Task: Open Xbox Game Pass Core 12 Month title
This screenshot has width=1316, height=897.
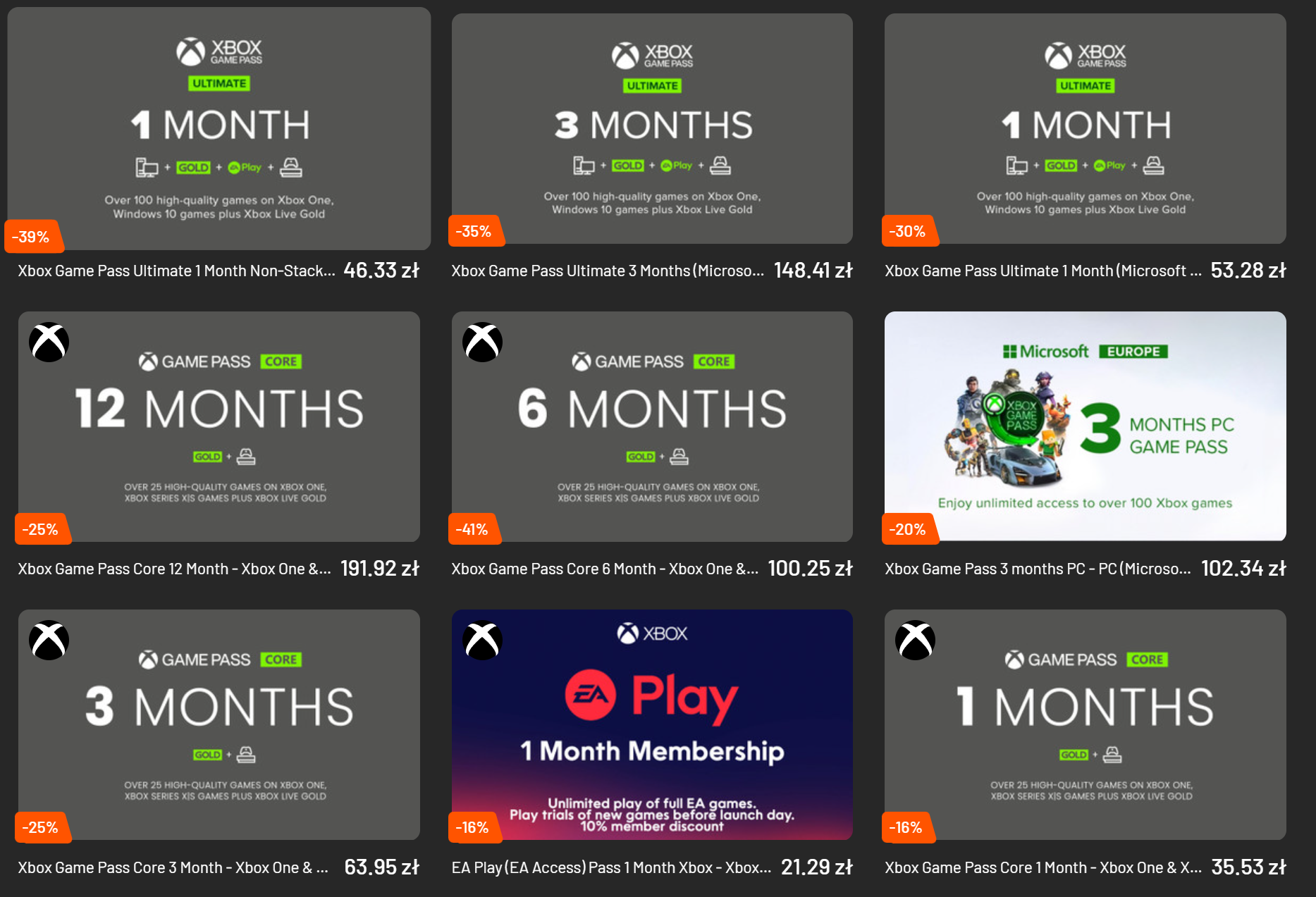Action: (175, 569)
